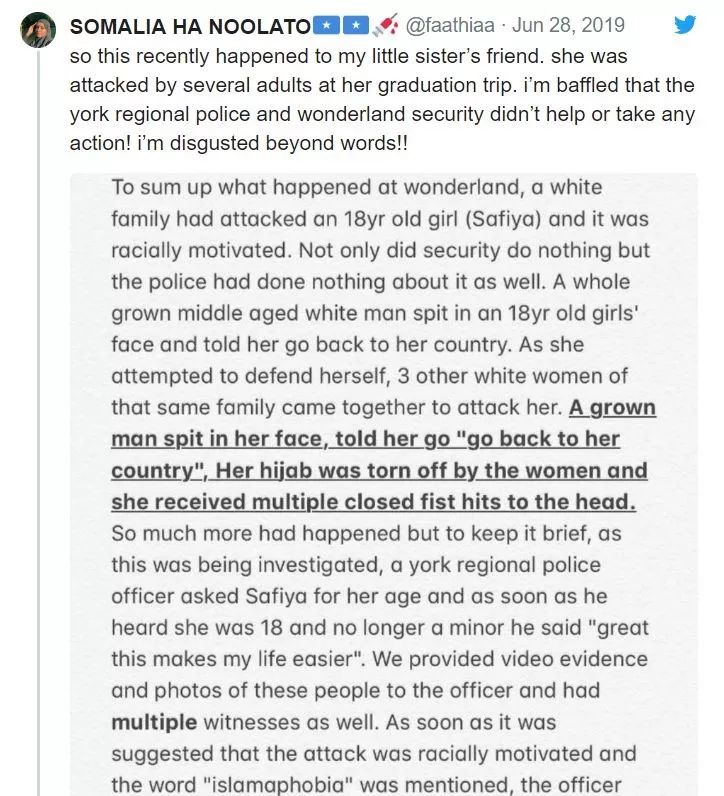
Task: Open the Twitter bird logo link
Action: pyautogui.click(x=685, y=24)
